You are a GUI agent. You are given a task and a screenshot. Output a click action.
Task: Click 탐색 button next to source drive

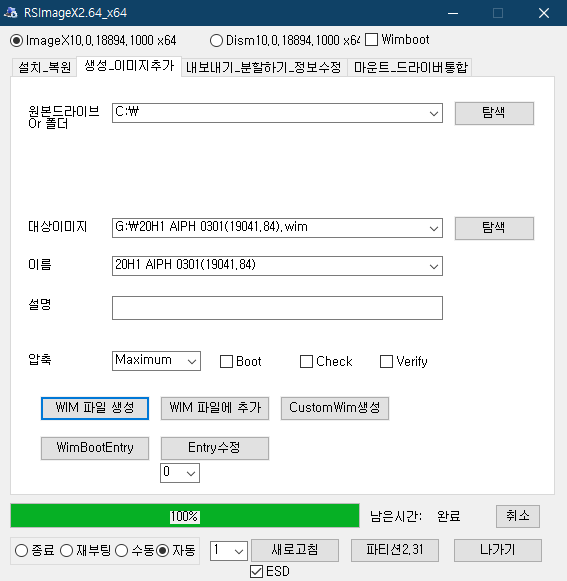(494, 113)
